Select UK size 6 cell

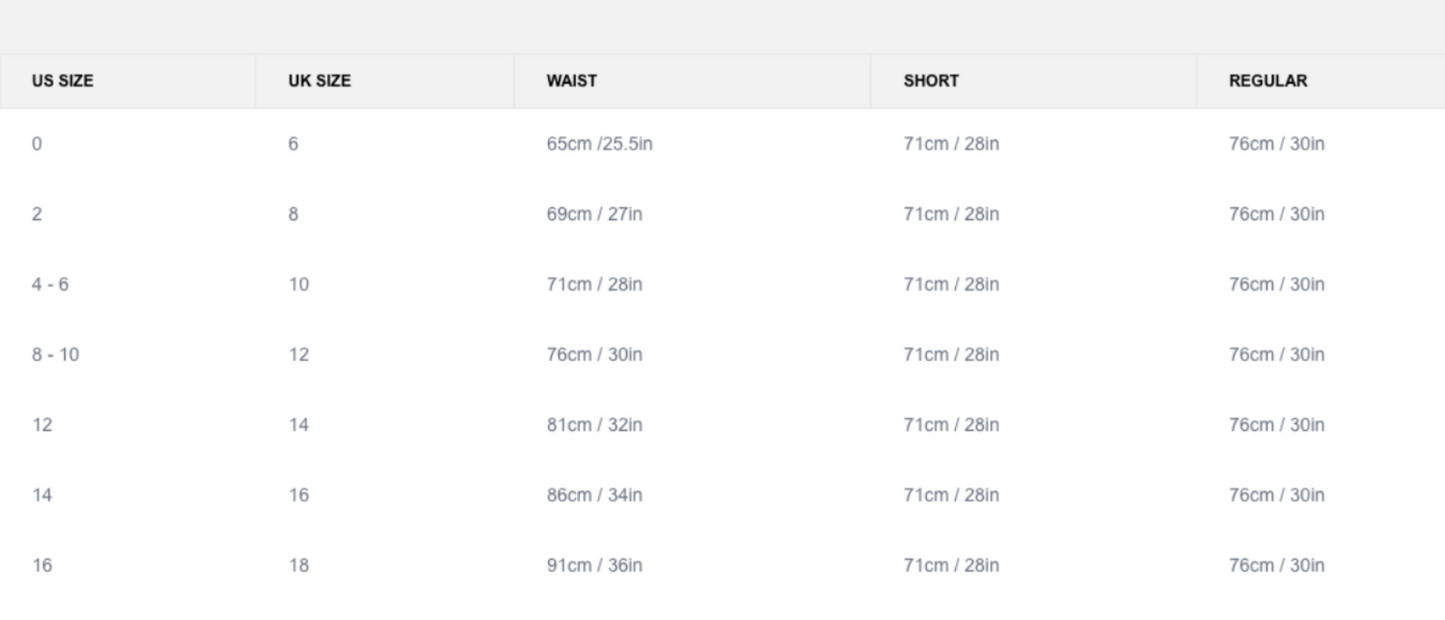coord(293,144)
